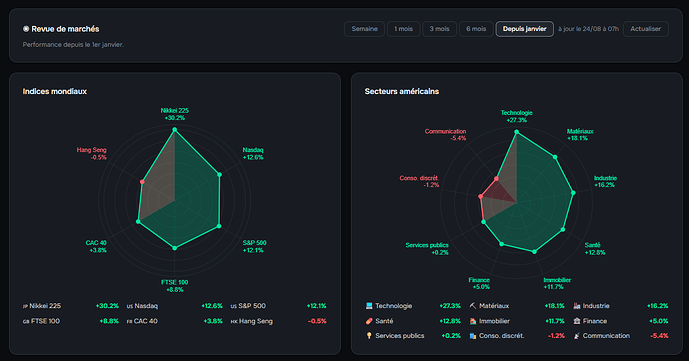The width and height of the screenshot is (689, 361).
Task: Select the 6 mois range
Action: coord(476,29)
